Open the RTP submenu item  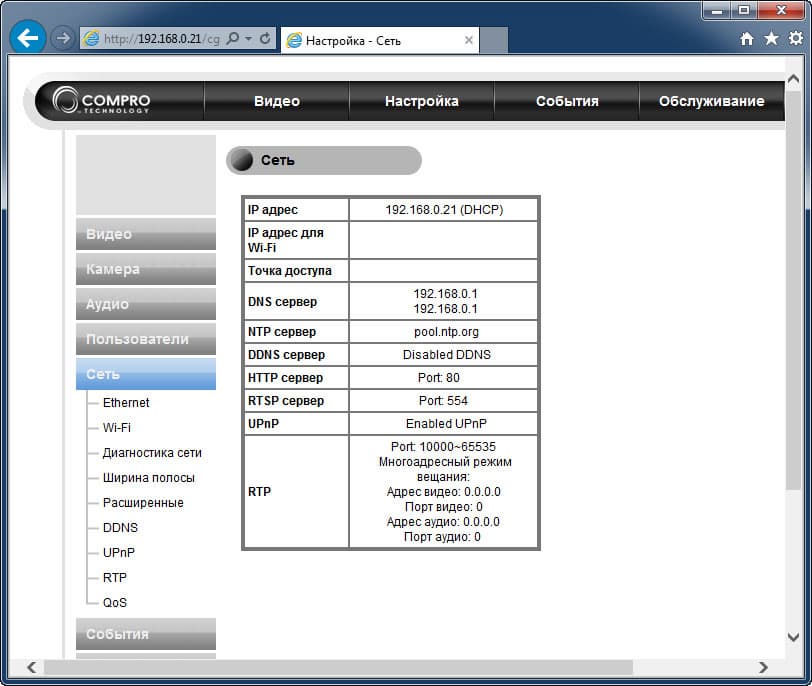click(x=114, y=577)
